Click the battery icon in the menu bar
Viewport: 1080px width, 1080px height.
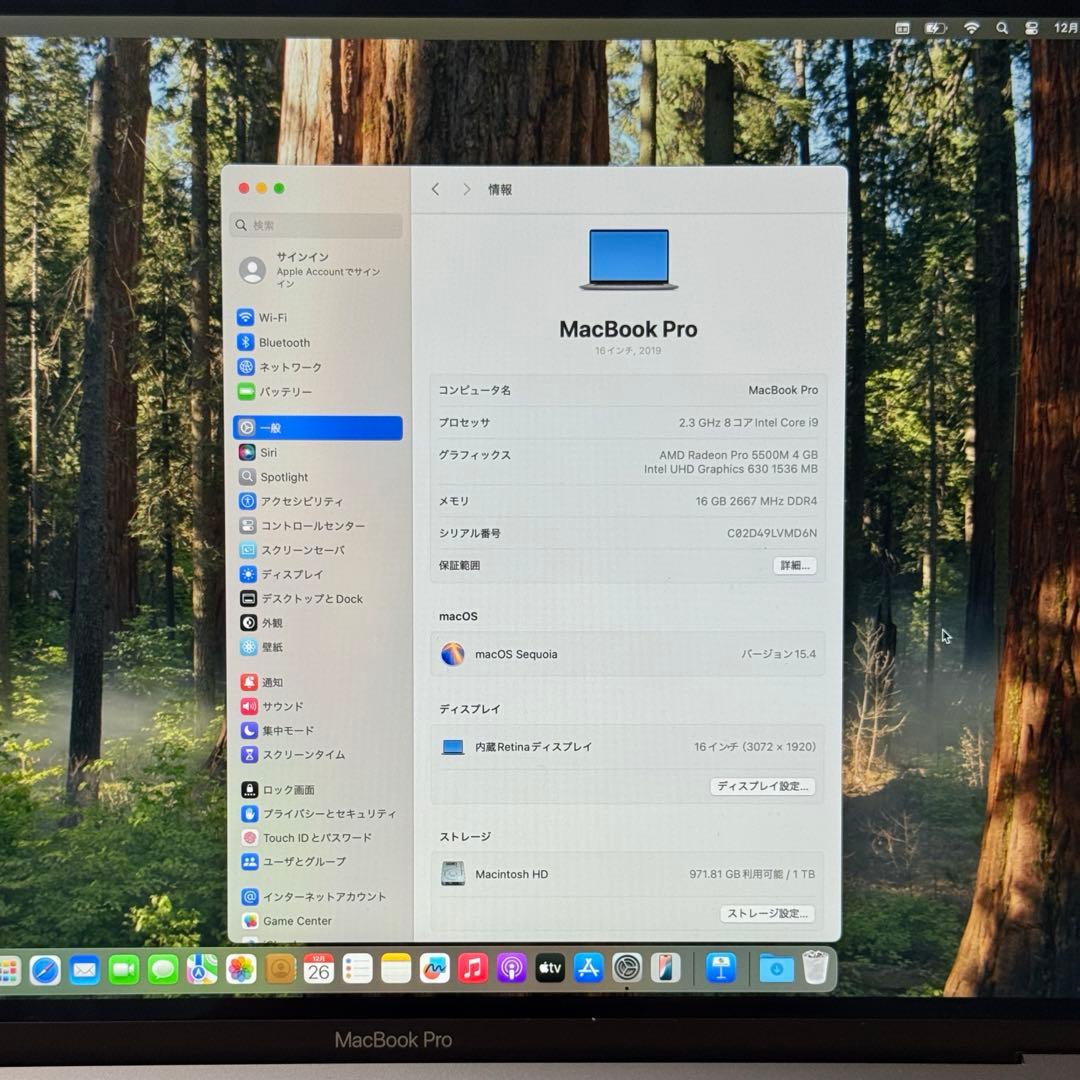coord(937,27)
